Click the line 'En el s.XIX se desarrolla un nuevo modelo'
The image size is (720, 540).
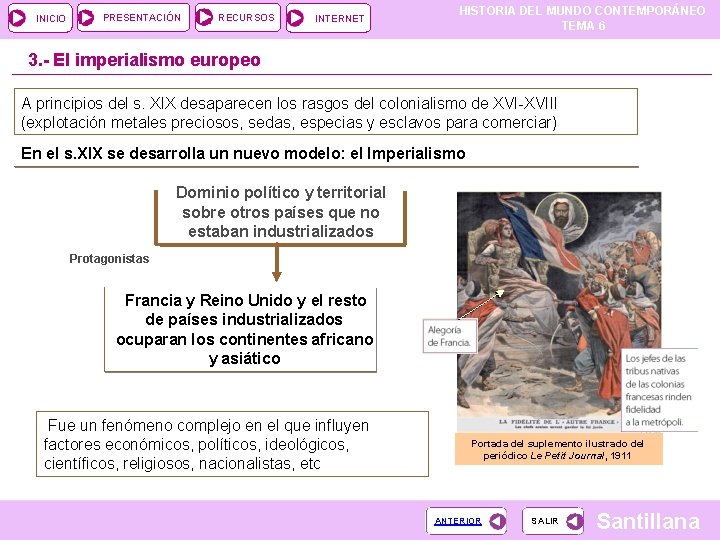[x=243, y=153]
